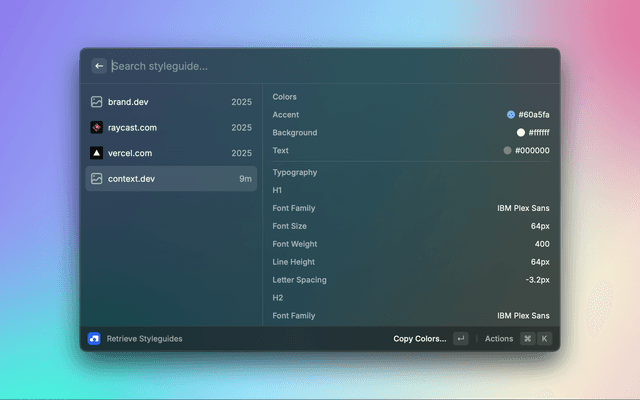Open the Actions menu

[x=499, y=339]
